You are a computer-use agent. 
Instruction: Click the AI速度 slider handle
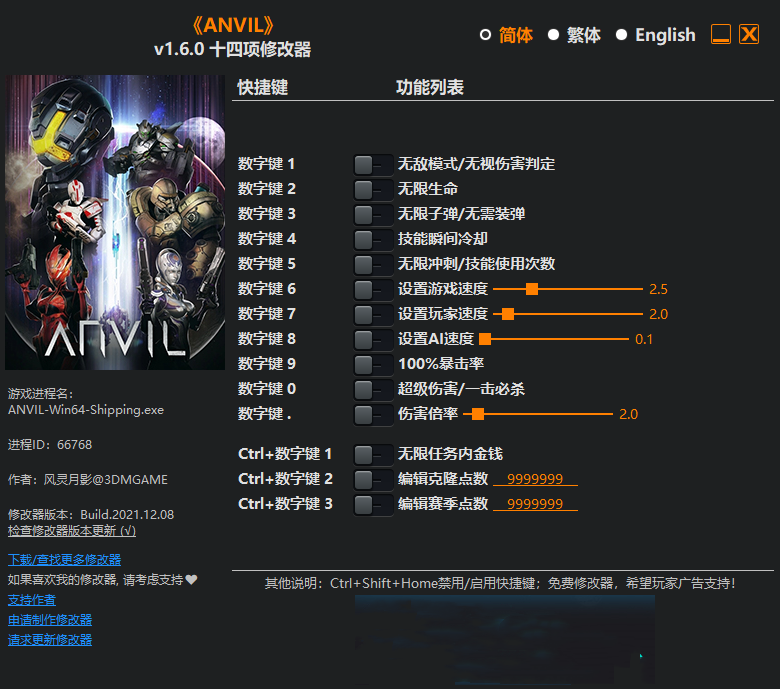(485, 339)
